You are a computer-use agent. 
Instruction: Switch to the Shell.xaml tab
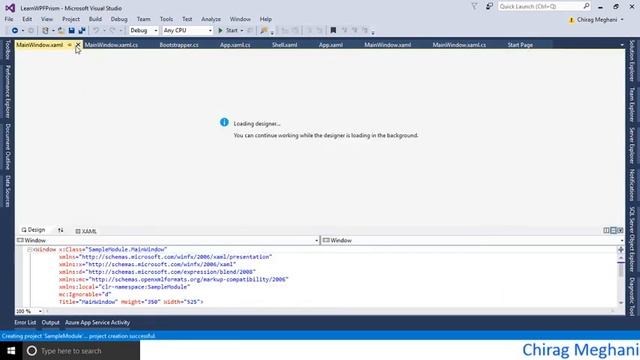284,45
